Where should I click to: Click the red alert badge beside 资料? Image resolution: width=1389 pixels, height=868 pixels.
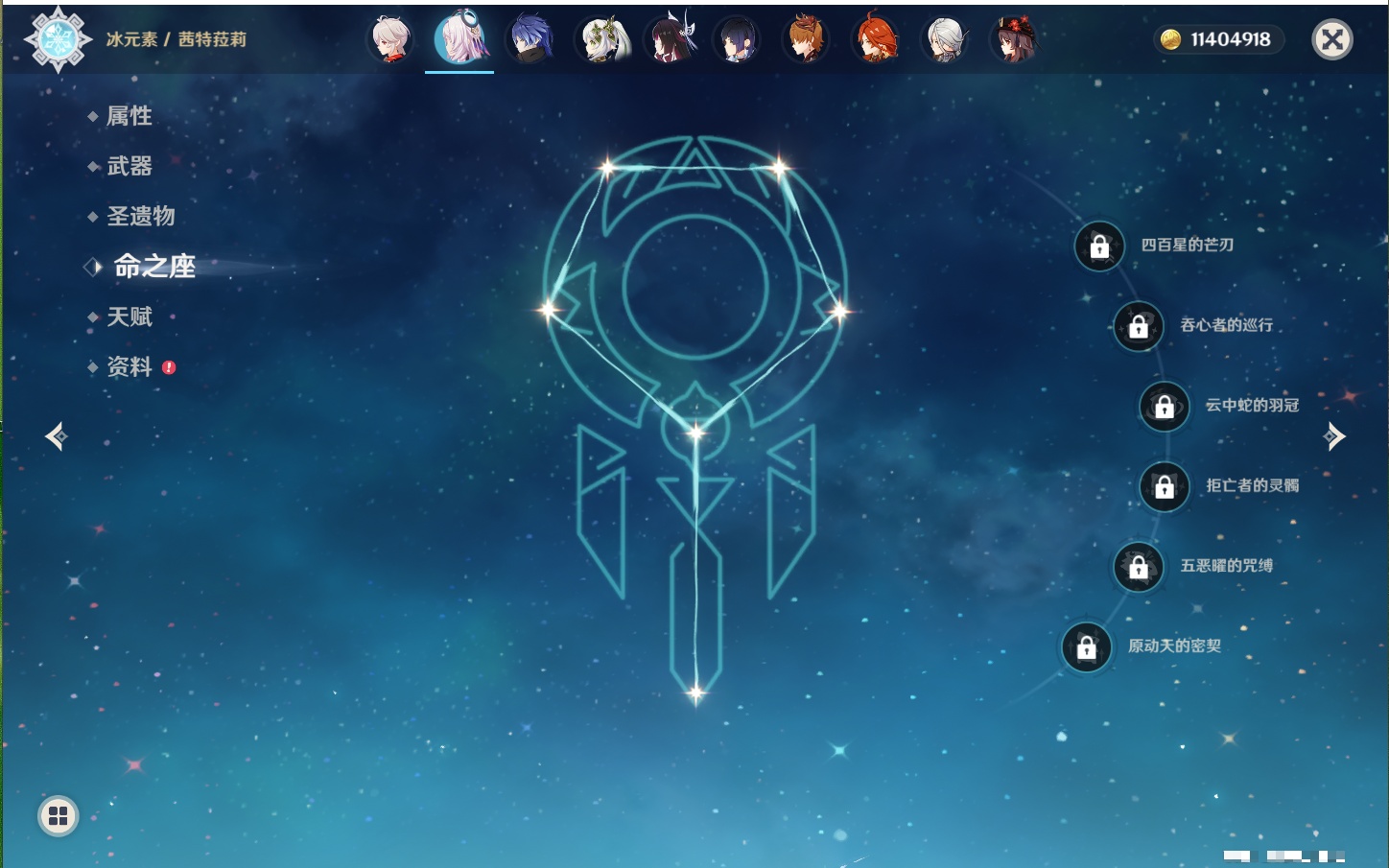169,367
